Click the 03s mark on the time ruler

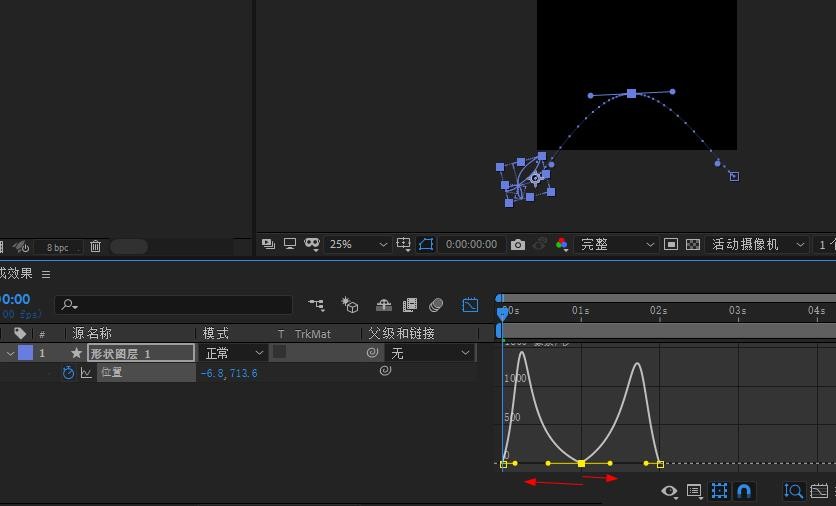[x=737, y=310]
